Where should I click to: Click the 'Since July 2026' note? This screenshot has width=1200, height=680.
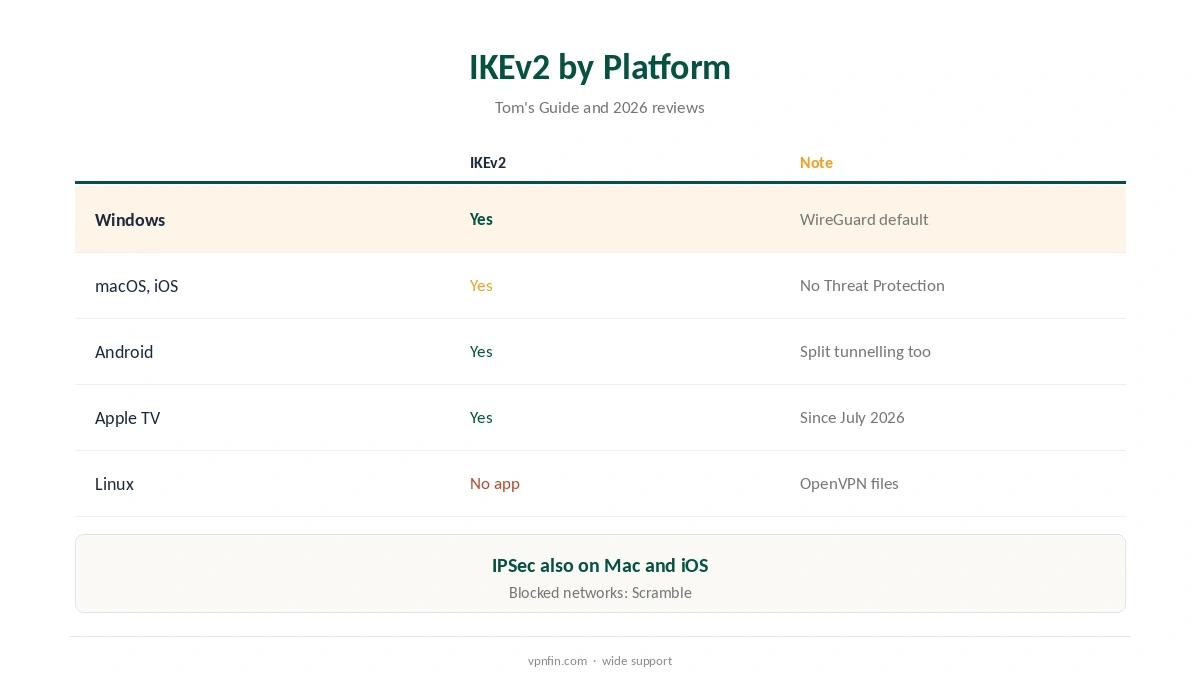point(852,417)
